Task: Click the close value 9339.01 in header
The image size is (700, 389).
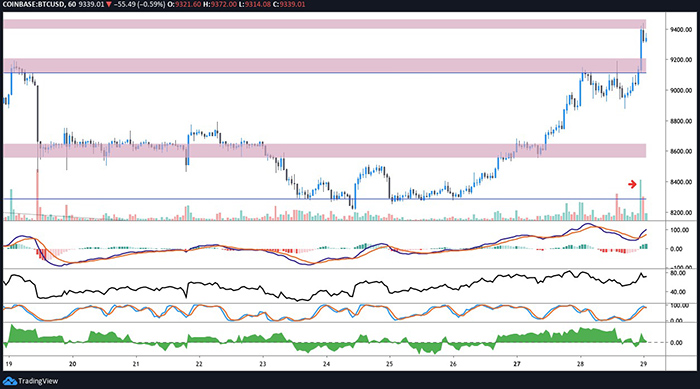Action: coord(292,4)
